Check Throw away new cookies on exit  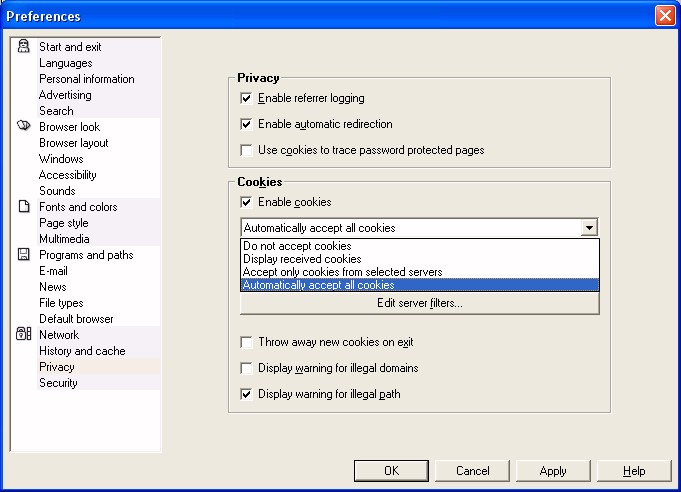click(246, 342)
